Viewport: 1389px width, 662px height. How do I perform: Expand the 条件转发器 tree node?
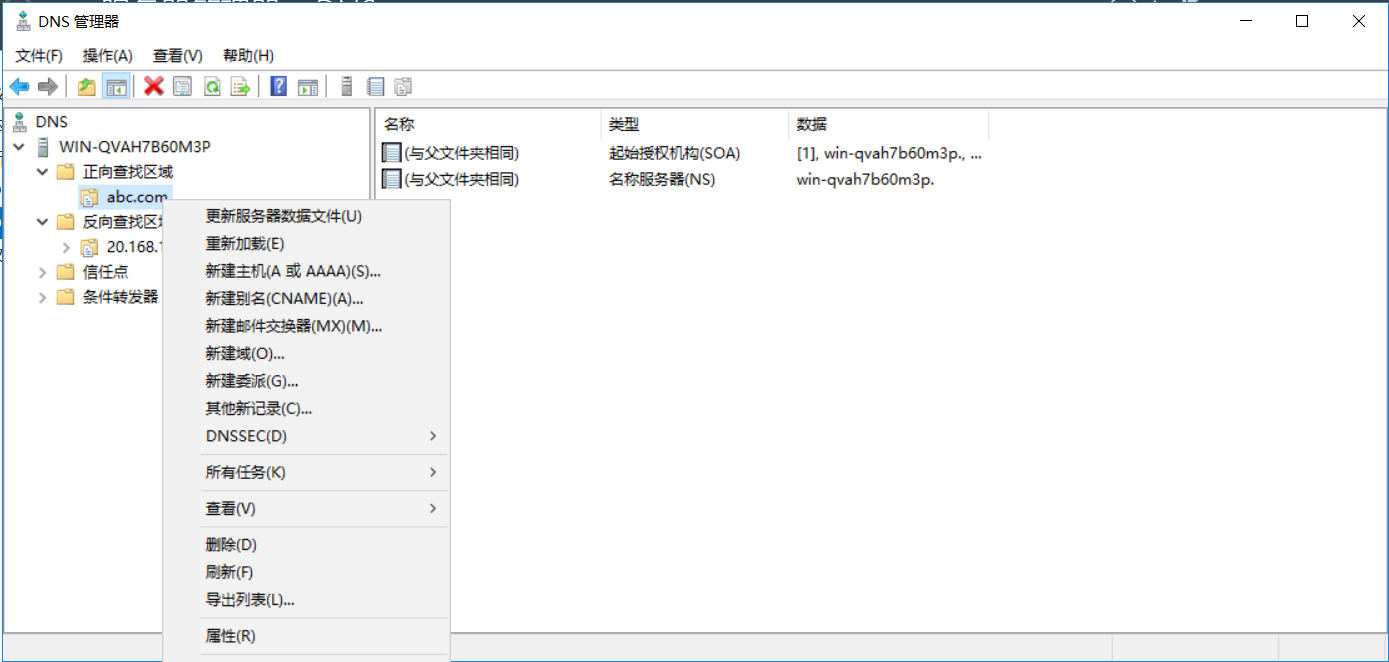point(42,297)
